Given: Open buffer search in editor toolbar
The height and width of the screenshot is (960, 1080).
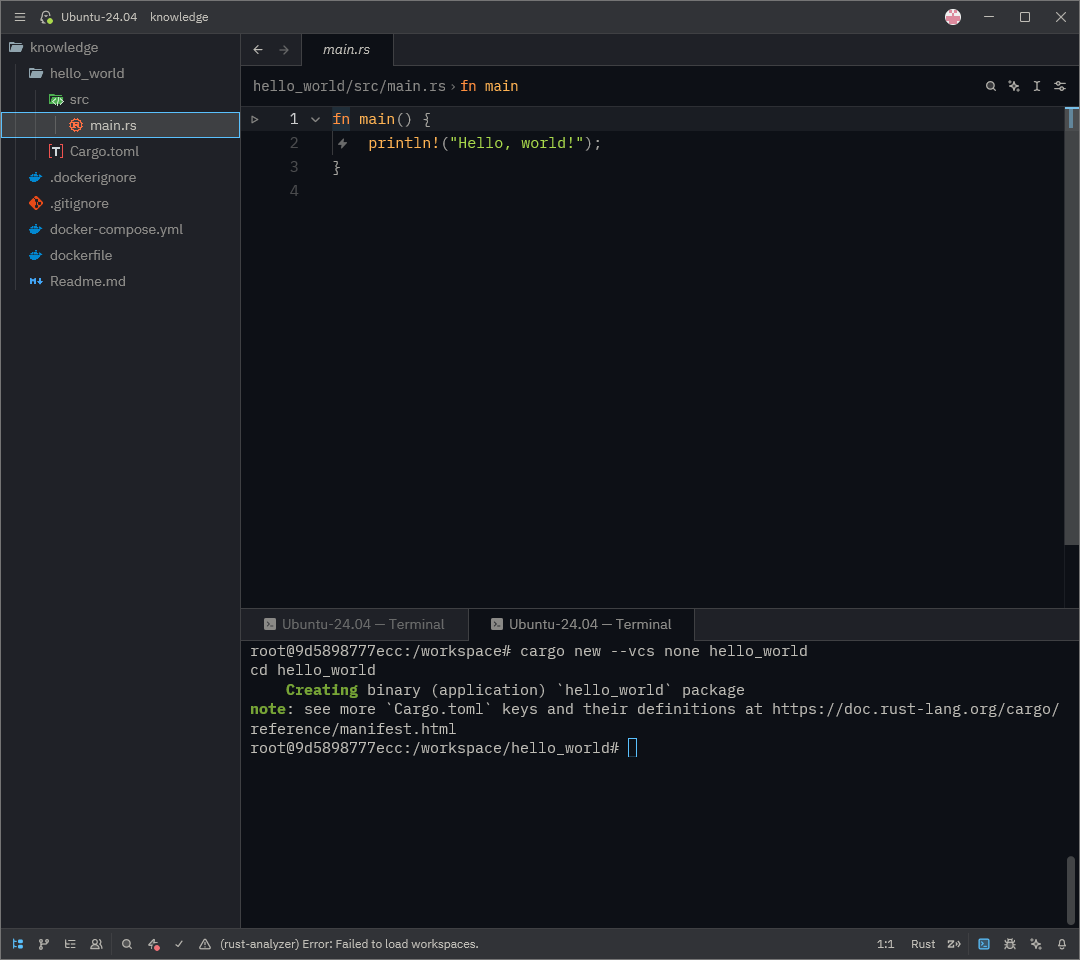Looking at the screenshot, I should point(990,86).
